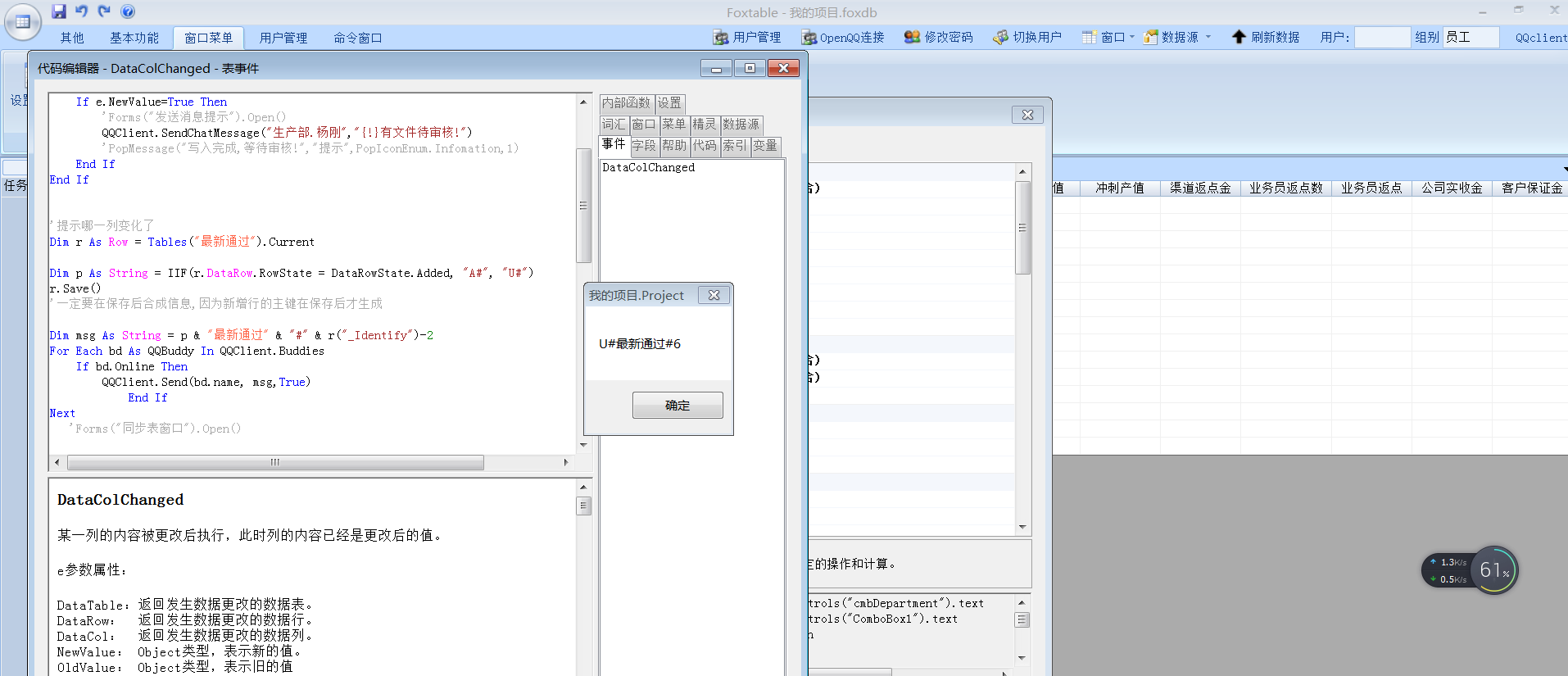The height and width of the screenshot is (676, 1568).
Task: Minimize the code editor window
Action: pos(716,68)
